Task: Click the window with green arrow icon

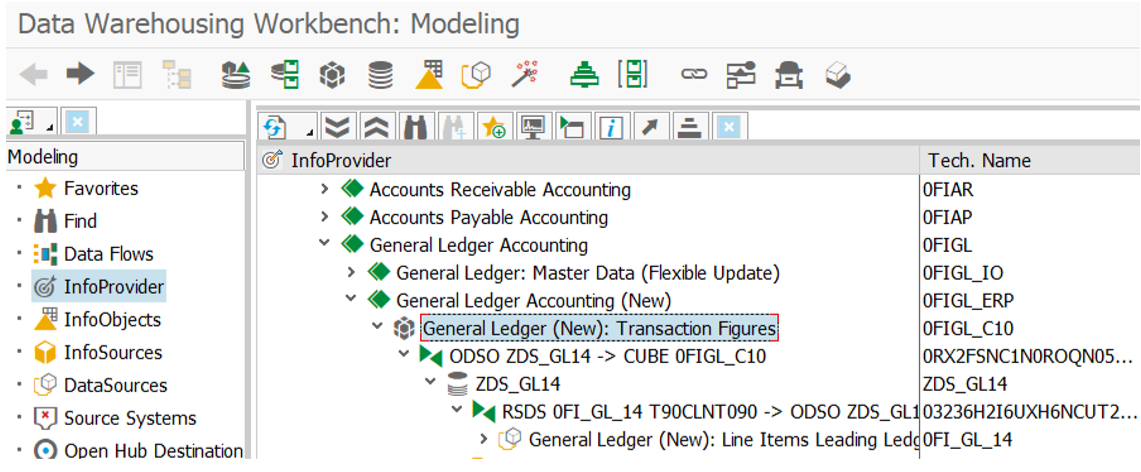Action: (x=571, y=127)
